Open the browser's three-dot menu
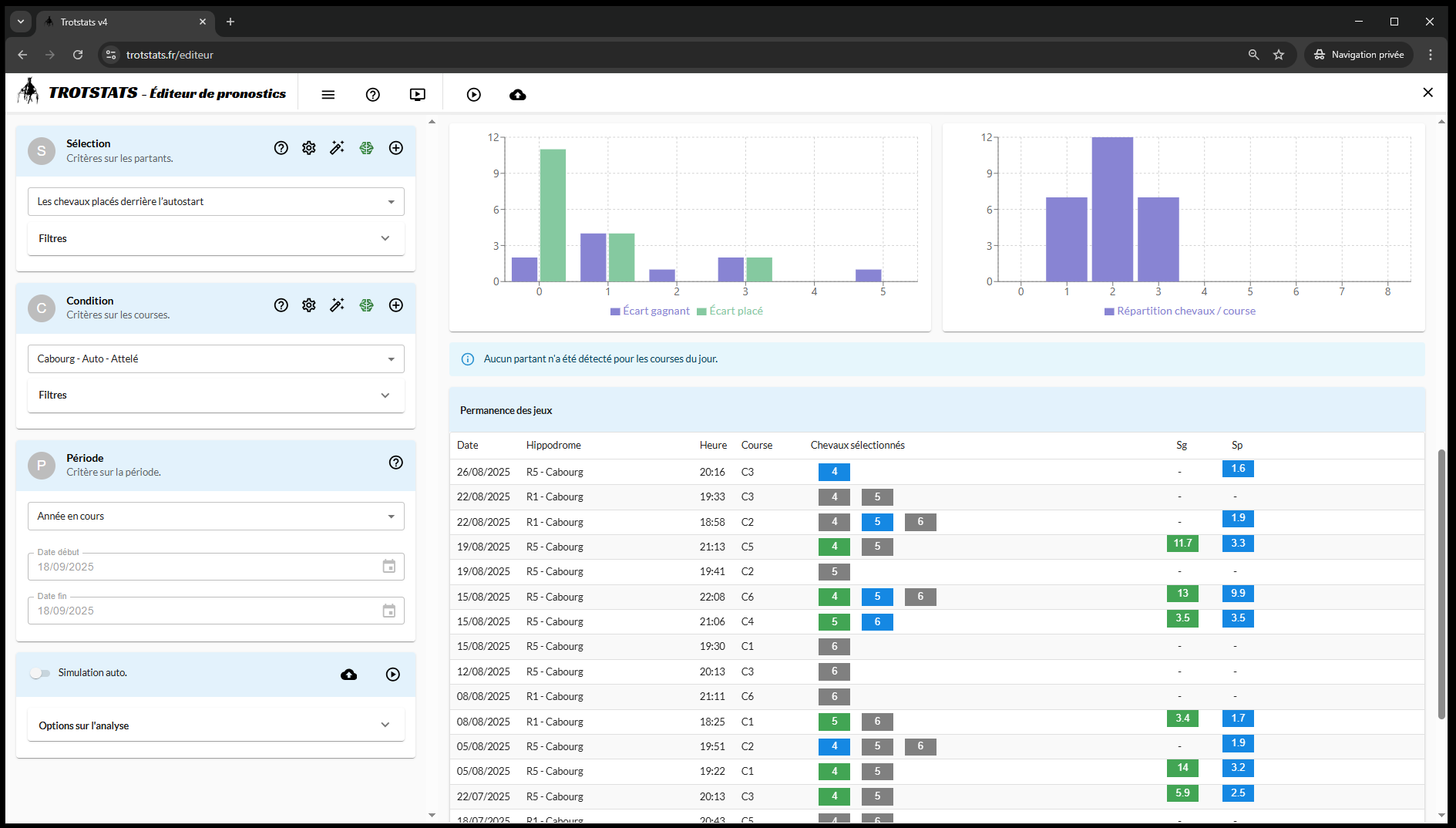Image resolution: width=1456 pixels, height=828 pixels. 1431,55
